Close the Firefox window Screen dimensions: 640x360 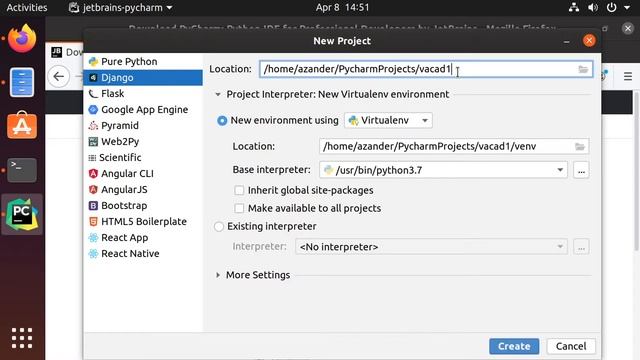(x=628, y=28)
